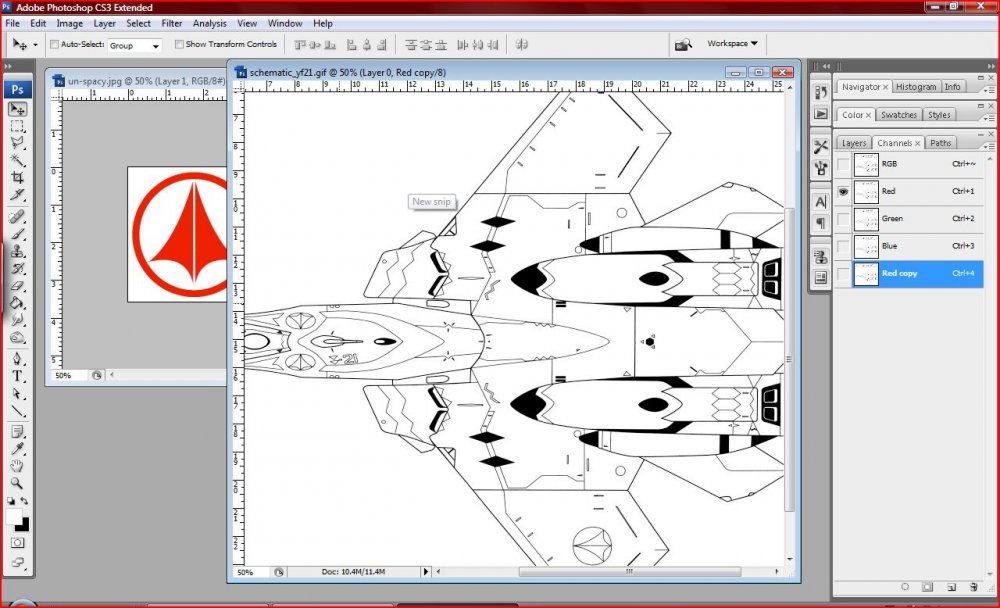
Task: Show the Red copy channel
Action: point(843,274)
